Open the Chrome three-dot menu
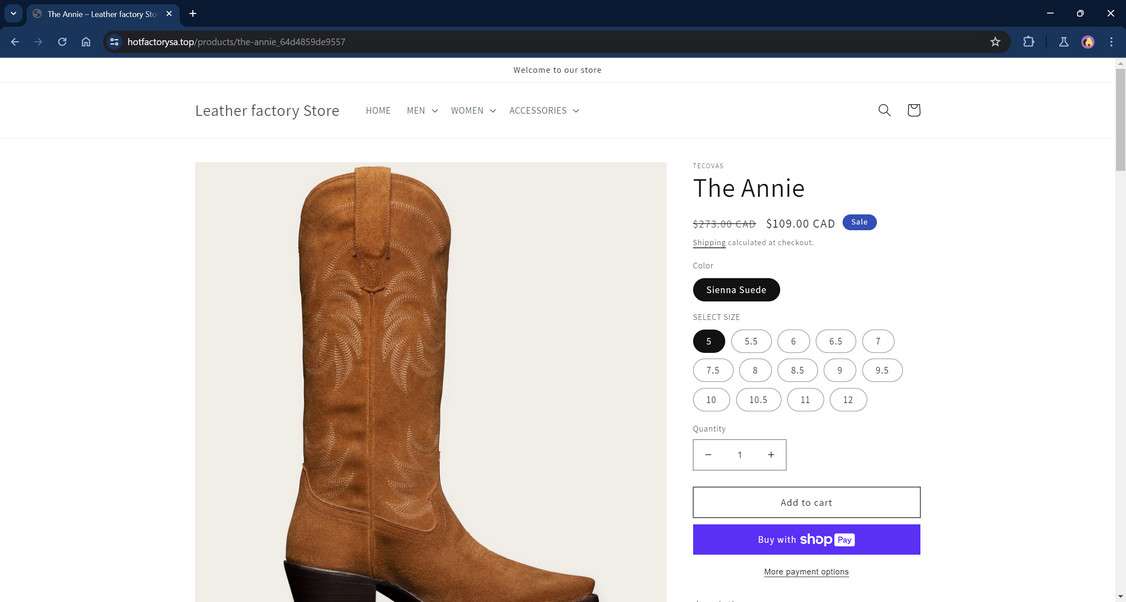This screenshot has height=602, width=1126. [x=1111, y=42]
